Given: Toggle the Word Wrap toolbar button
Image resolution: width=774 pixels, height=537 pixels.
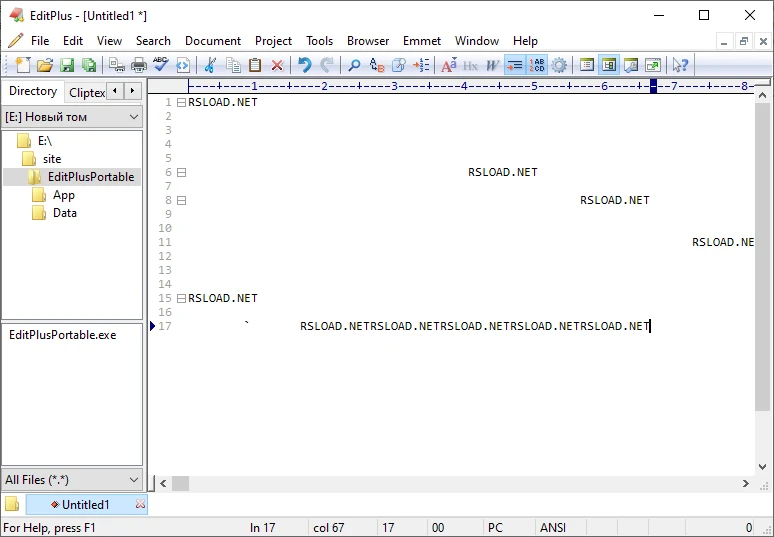Looking at the screenshot, I should coord(514,65).
